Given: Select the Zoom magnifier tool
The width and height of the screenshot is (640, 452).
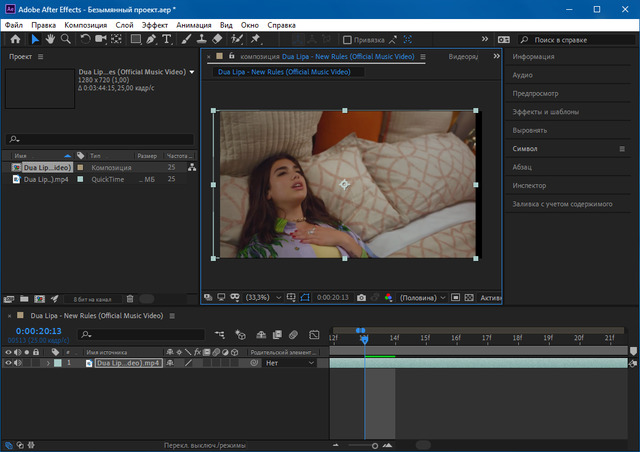Looking at the screenshot, I should [66, 39].
